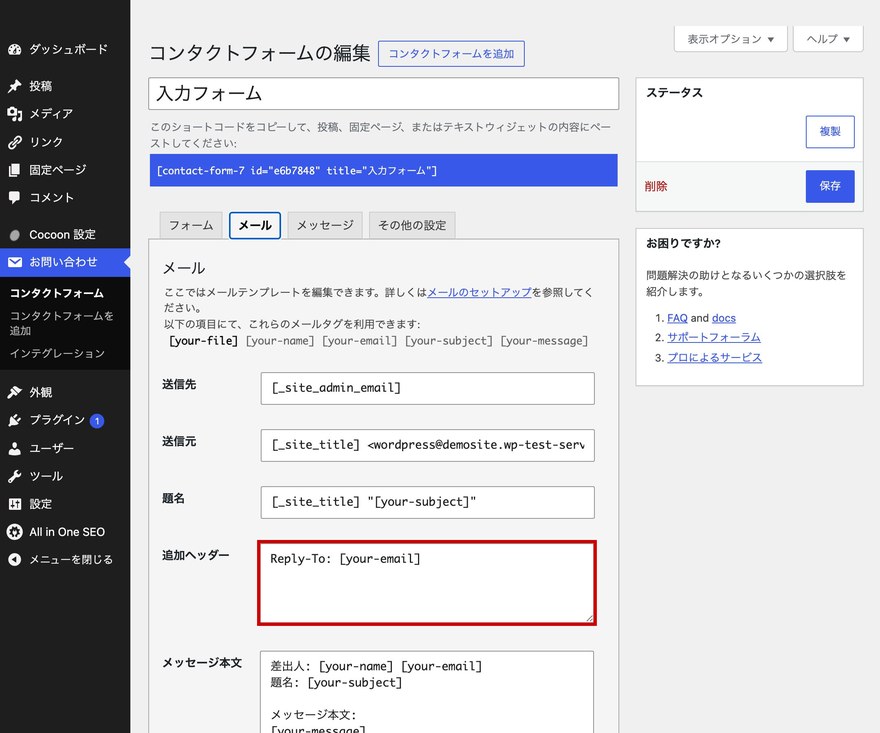Click the plugin update count badge
880x733 pixels.
pyautogui.click(x=97, y=420)
